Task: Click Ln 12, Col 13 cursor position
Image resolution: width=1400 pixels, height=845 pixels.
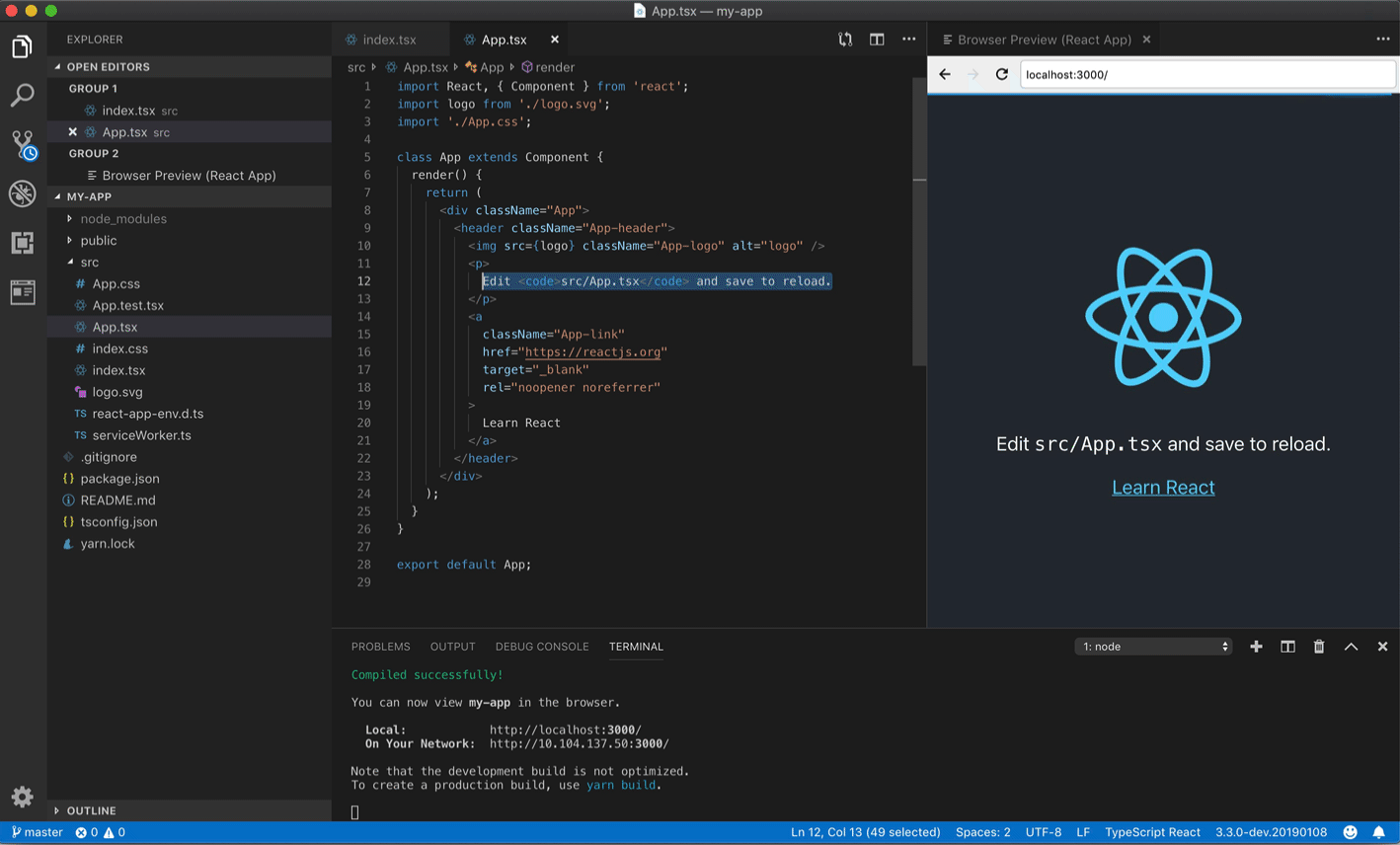Action: 865,832
